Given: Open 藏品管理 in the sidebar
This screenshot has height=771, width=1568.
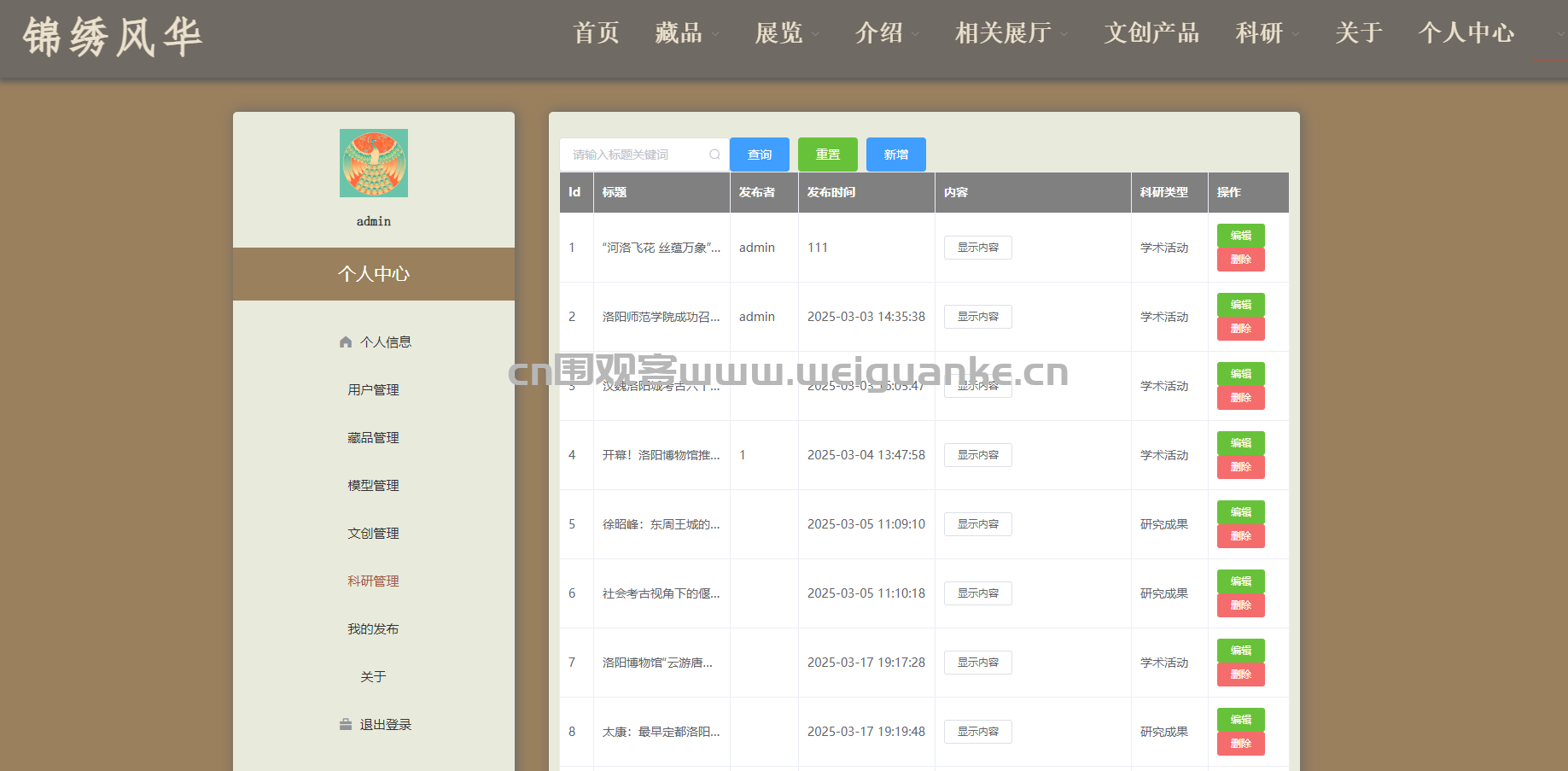Looking at the screenshot, I should [x=373, y=438].
